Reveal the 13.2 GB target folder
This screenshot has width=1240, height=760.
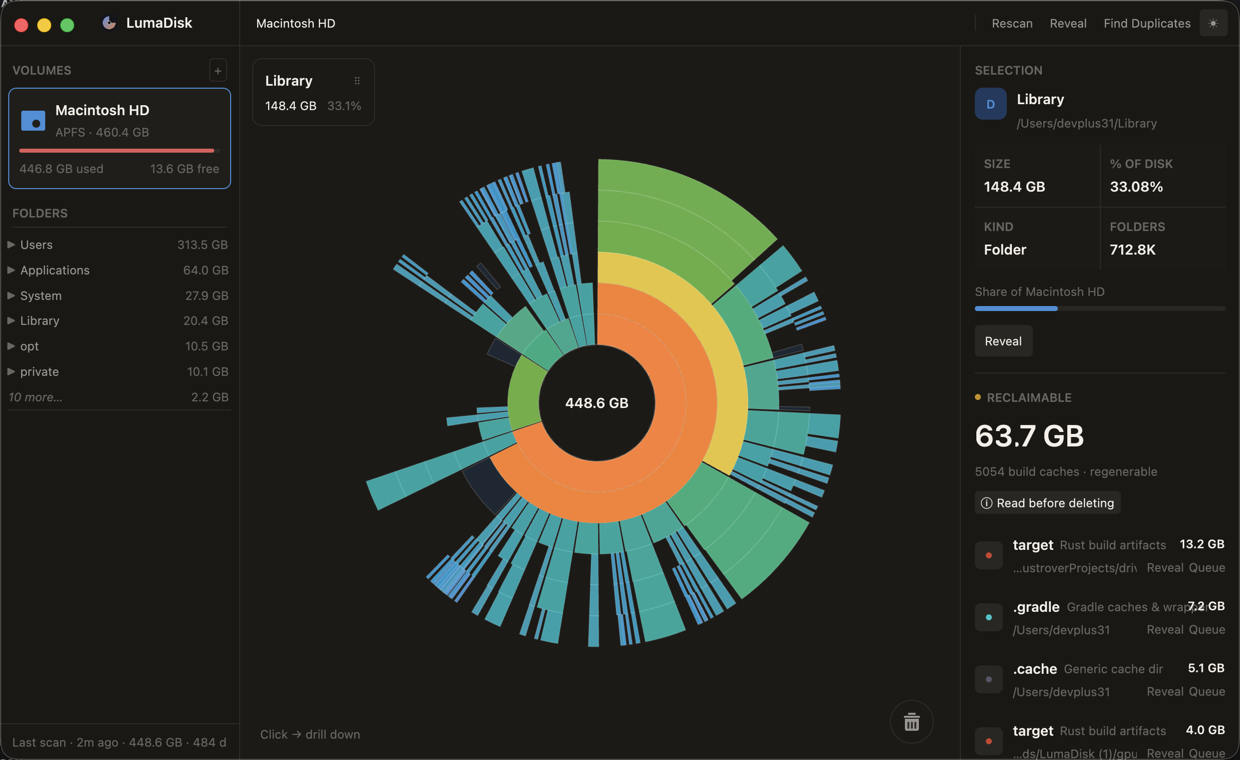[1164, 568]
